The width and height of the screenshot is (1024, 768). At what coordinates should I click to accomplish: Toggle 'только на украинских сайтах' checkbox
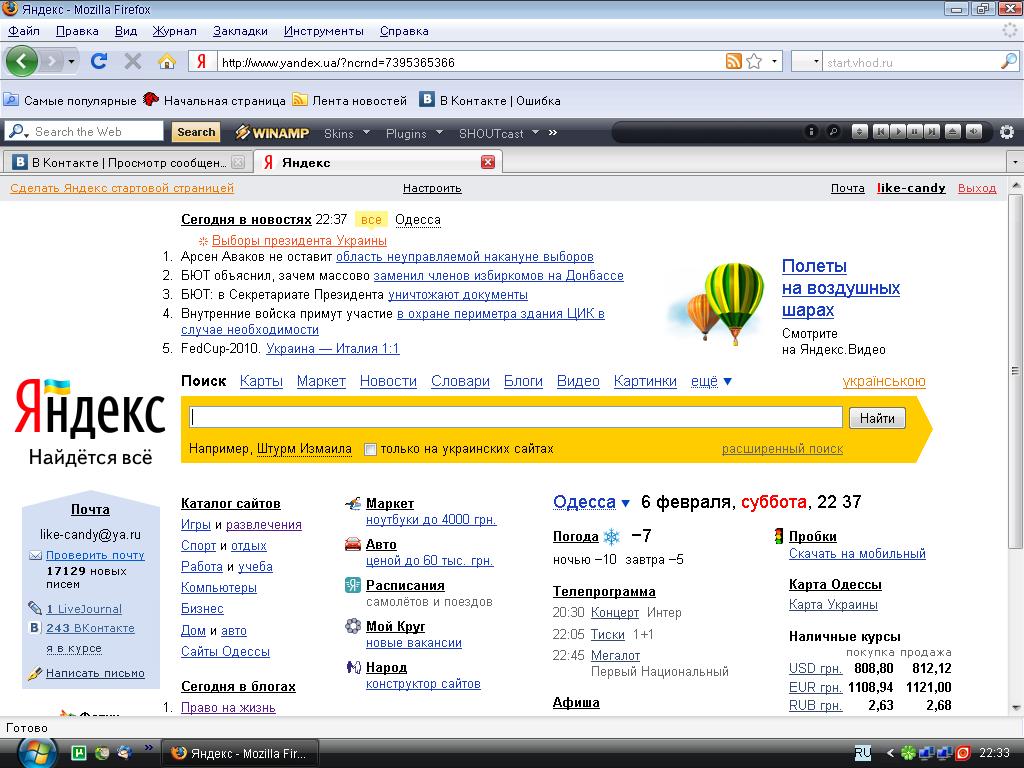click(x=370, y=449)
